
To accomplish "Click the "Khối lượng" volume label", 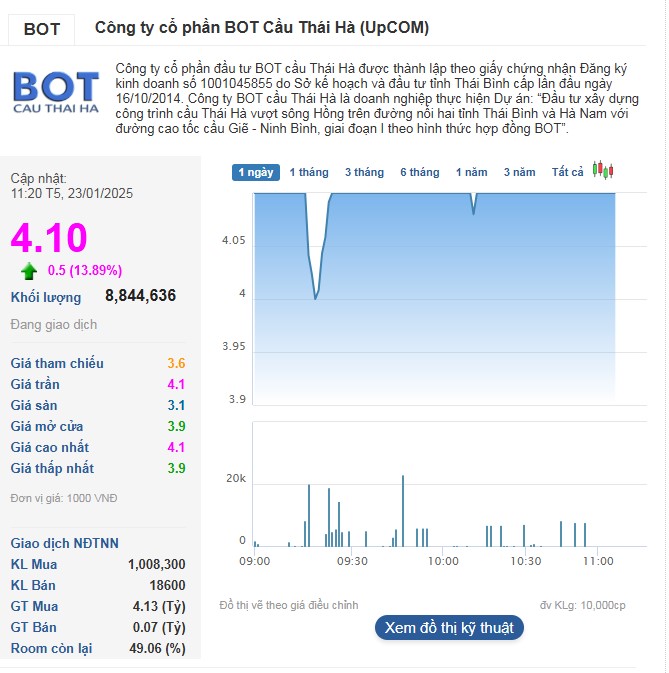I will 46,297.
